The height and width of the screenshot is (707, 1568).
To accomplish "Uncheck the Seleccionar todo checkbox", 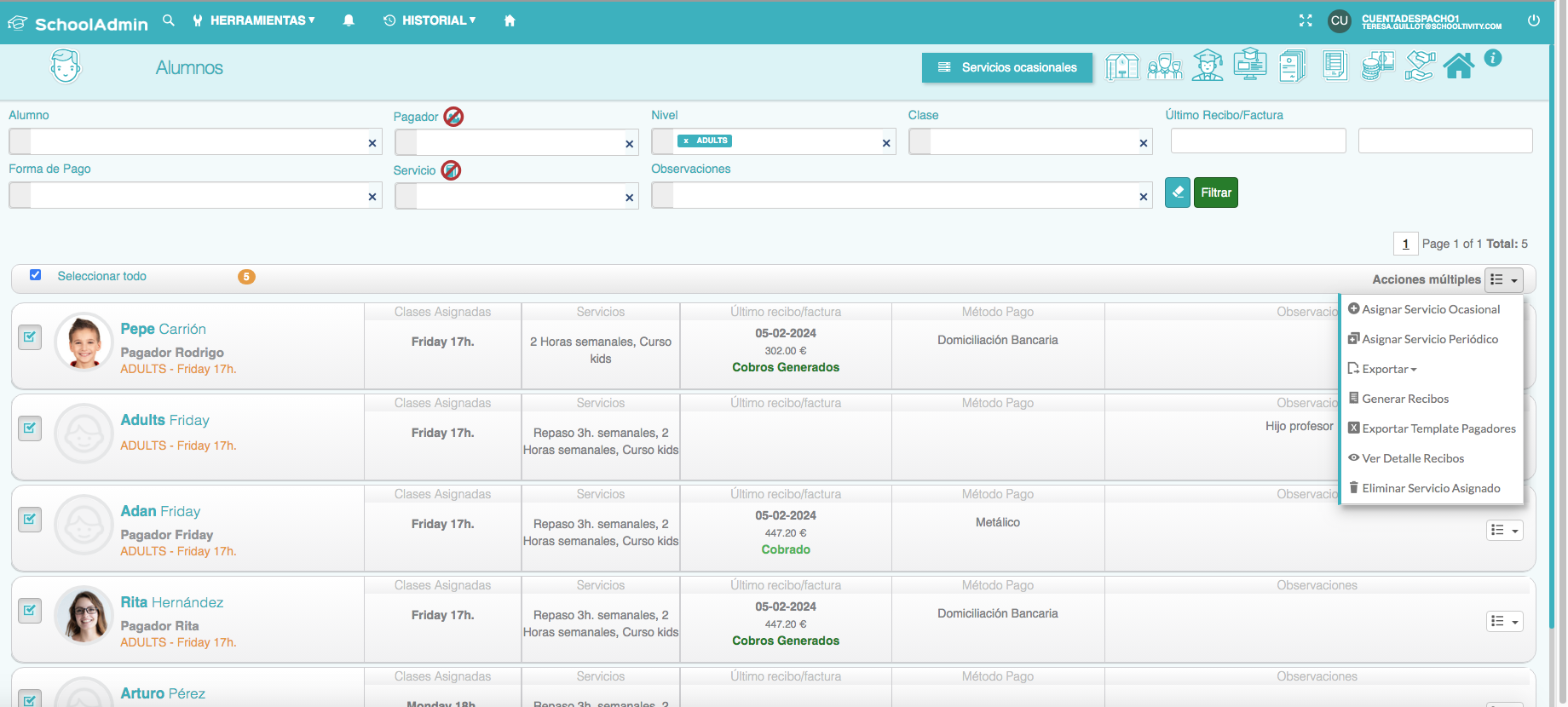I will click(x=35, y=275).
